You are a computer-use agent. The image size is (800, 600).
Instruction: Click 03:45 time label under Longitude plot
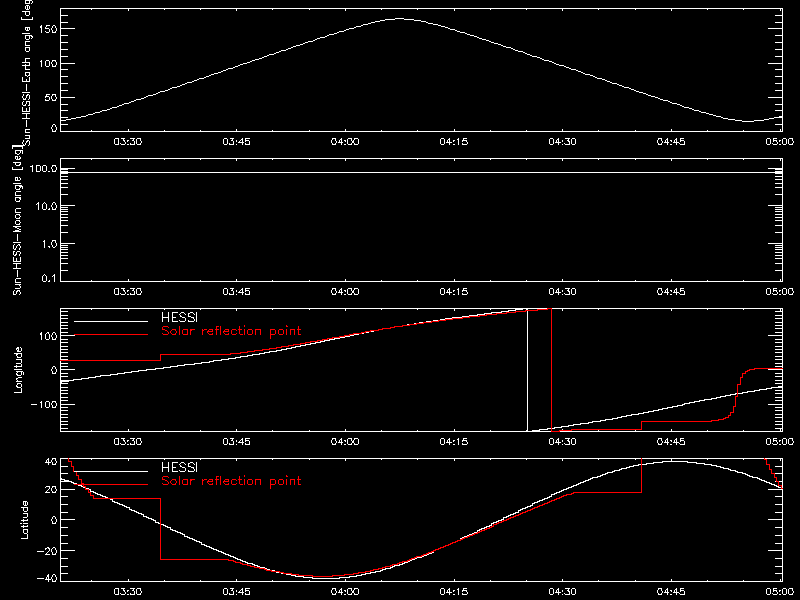point(236,441)
